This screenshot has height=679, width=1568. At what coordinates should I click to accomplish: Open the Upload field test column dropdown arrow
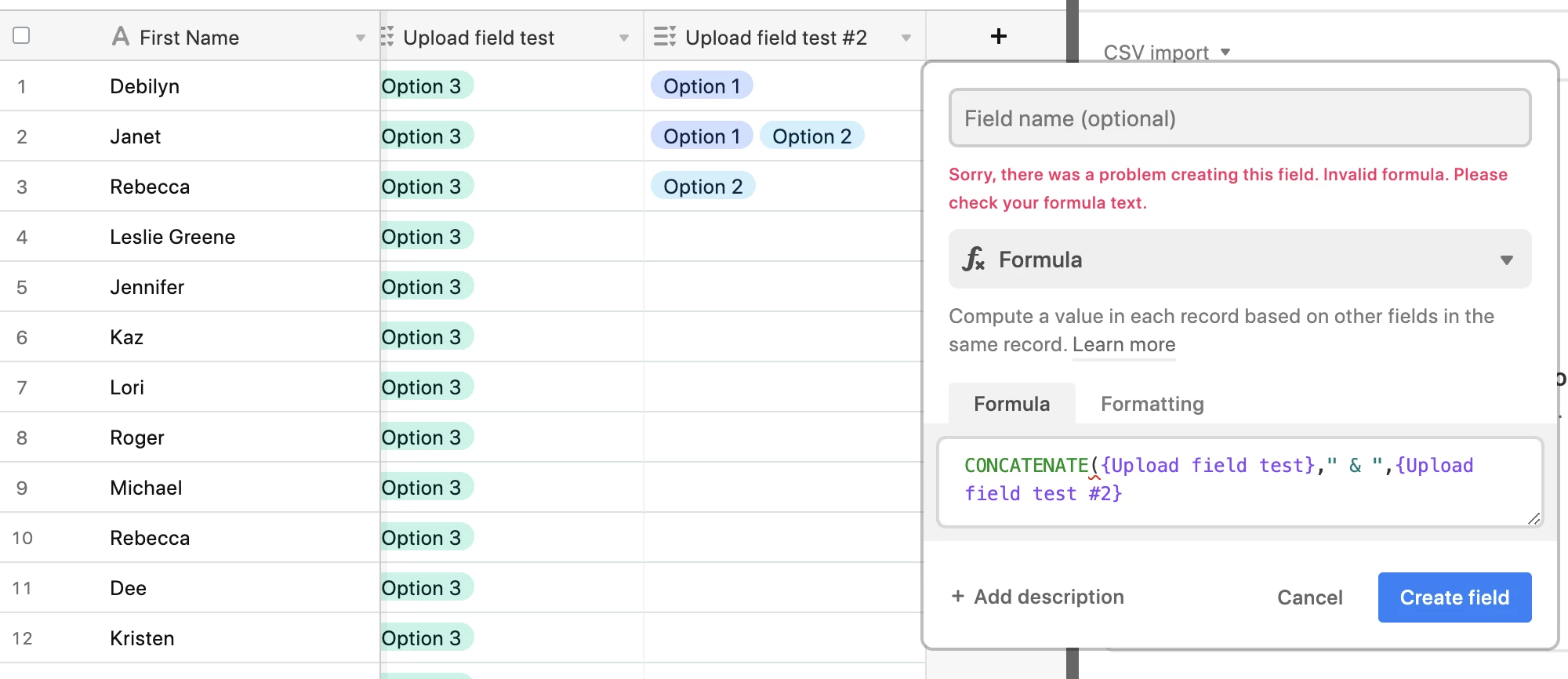(x=624, y=38)
